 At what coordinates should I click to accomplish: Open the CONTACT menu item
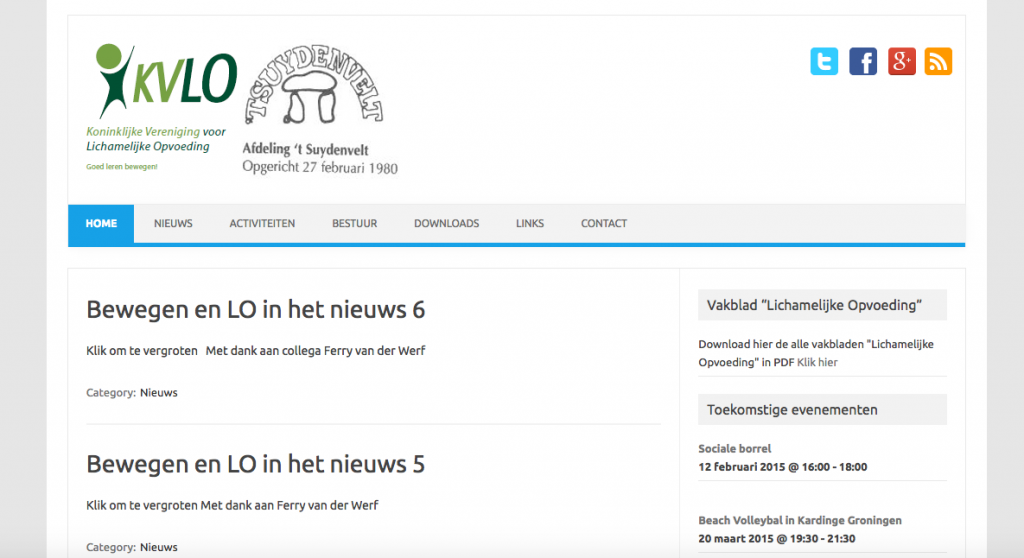point(604,223)
